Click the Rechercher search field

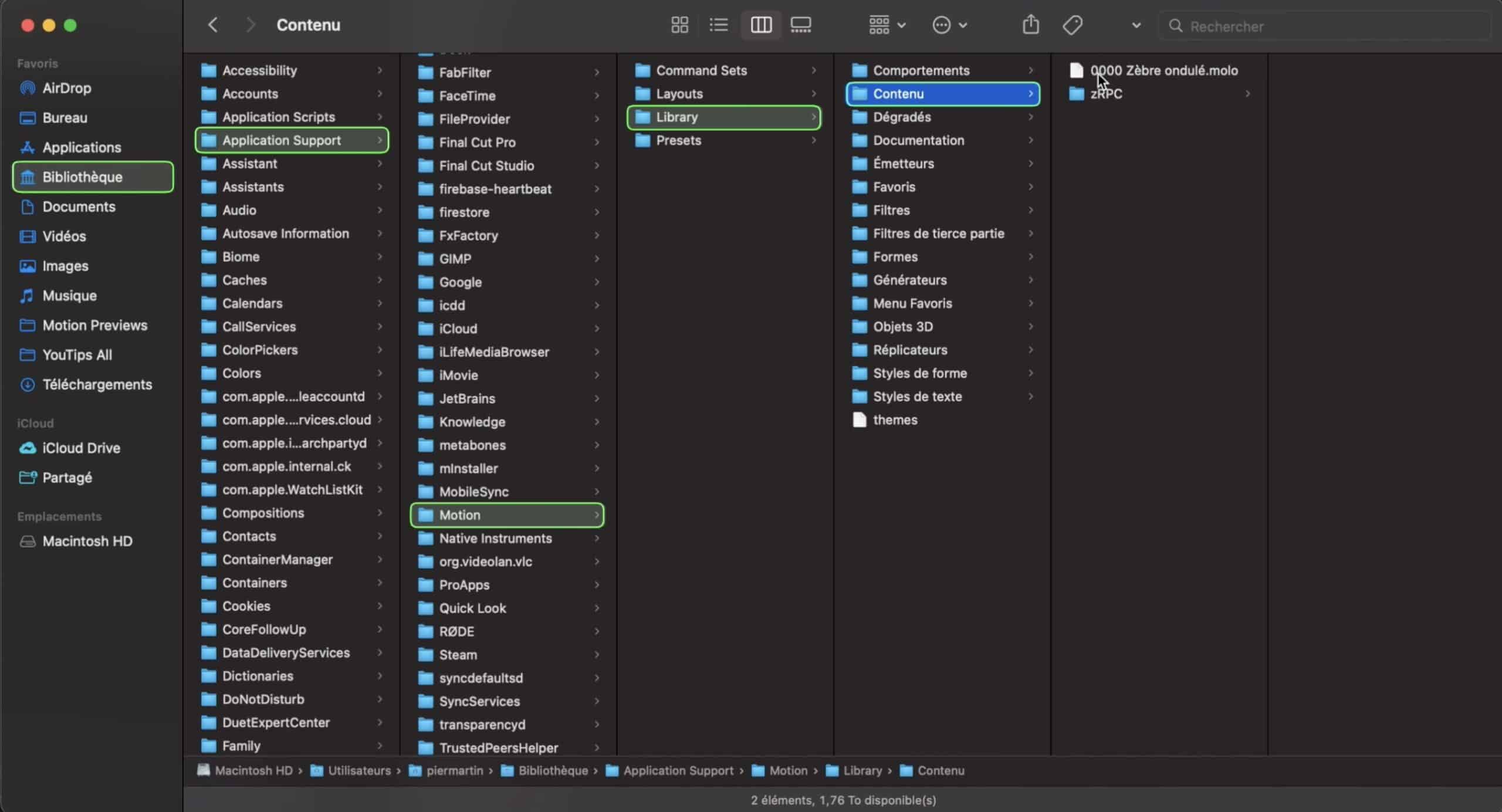pos(1324,26)
